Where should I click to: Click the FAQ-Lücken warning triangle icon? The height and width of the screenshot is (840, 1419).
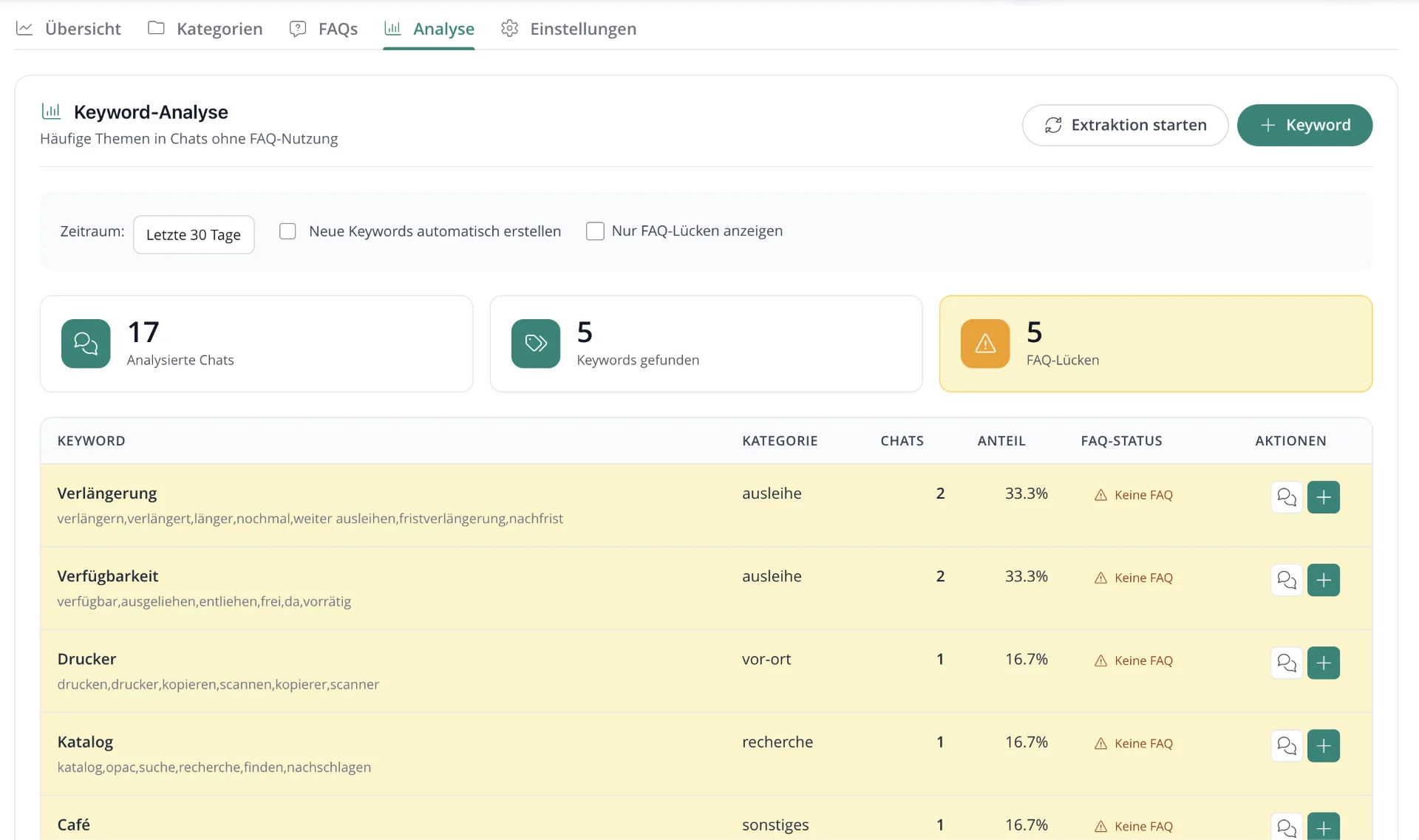[985, 344]
